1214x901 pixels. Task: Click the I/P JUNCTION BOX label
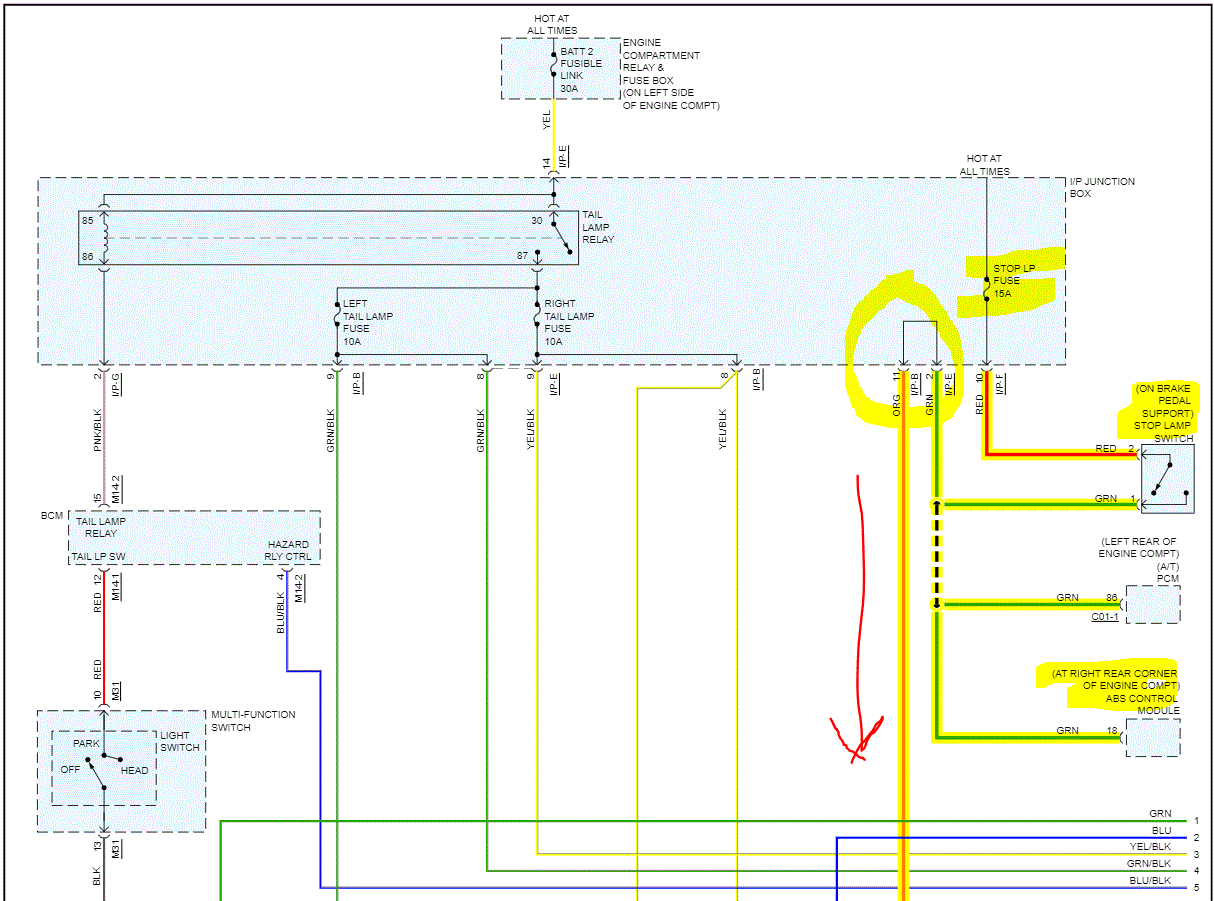click(1101, 187)
